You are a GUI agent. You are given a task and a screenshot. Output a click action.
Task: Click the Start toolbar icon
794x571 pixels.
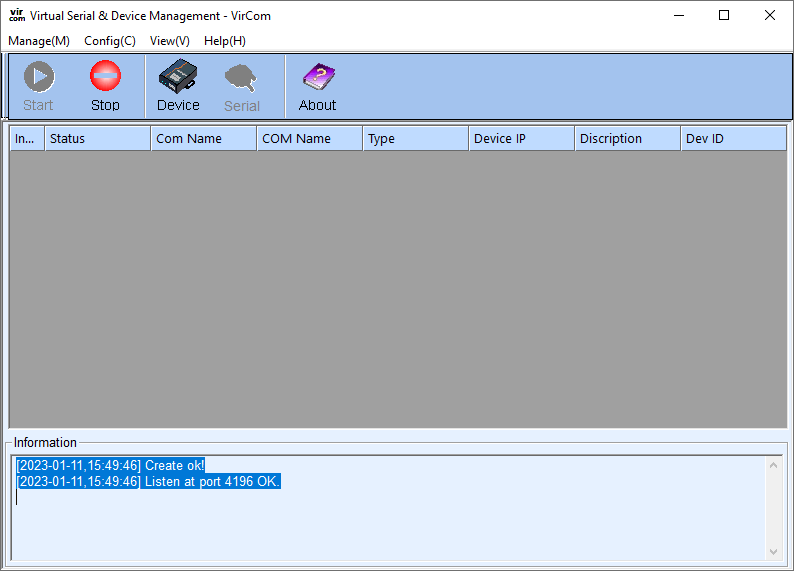pos(38,86)
